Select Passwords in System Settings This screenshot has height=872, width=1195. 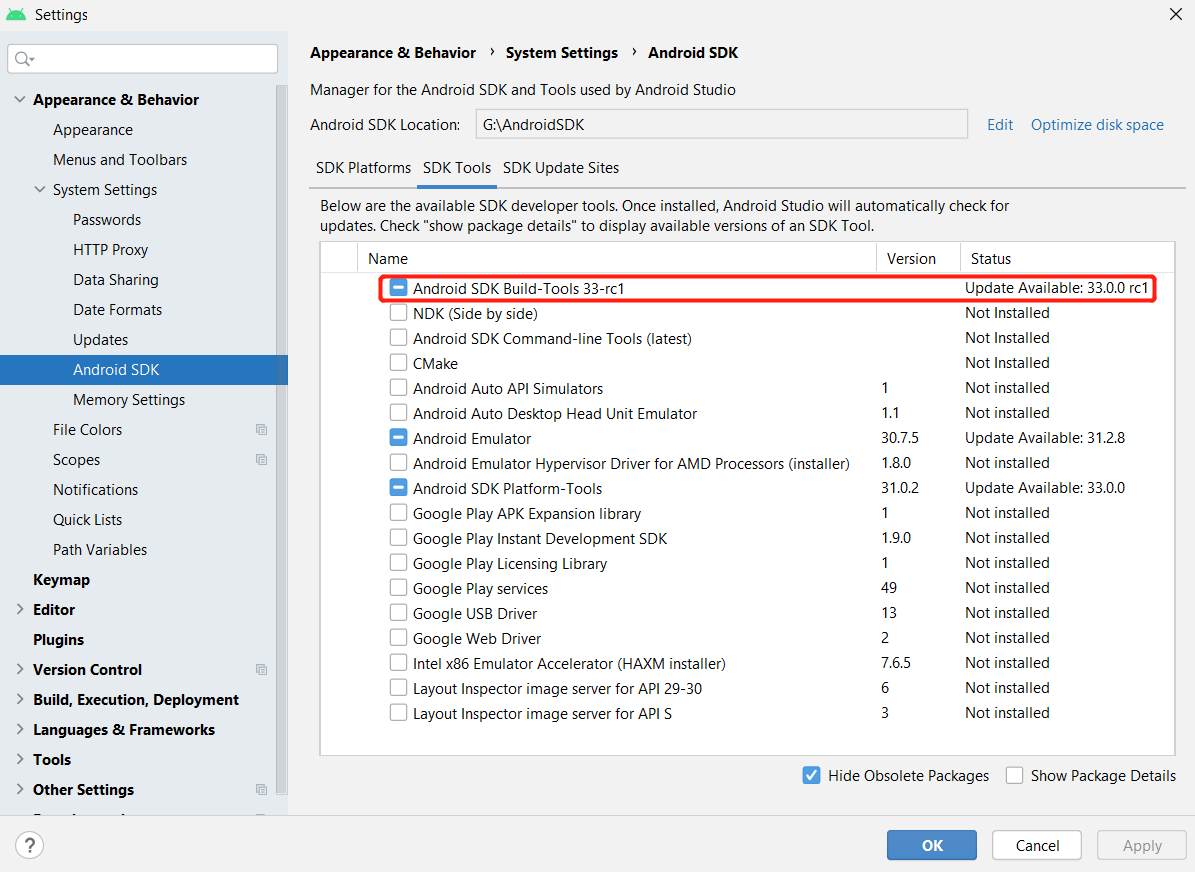[x=107, y=220]
